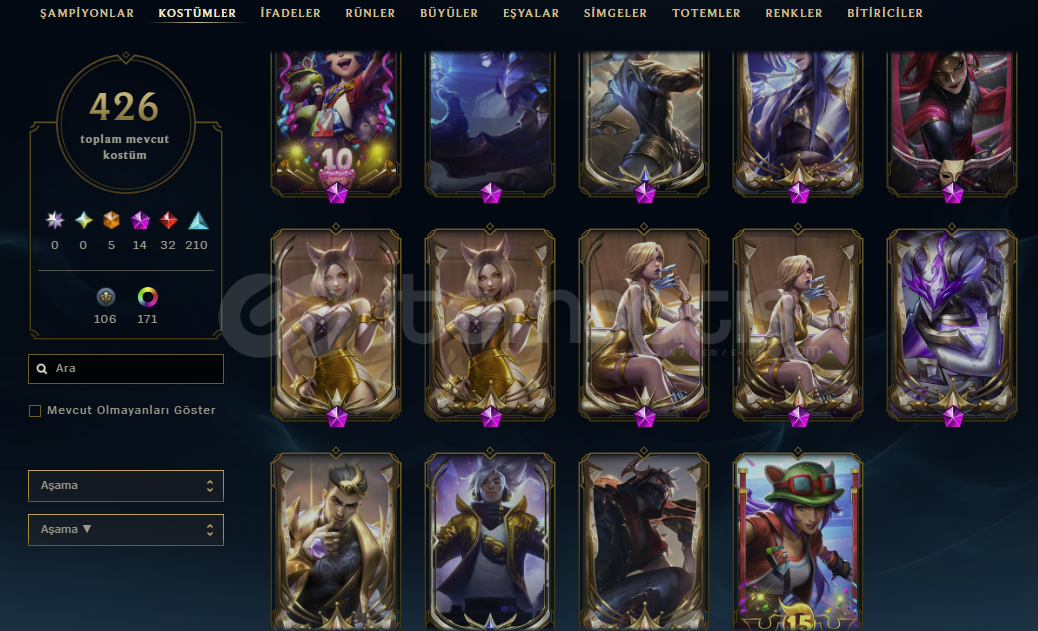Open the RÜNLER tab
This screenshot has height=631, width=1038.
coord(370,13)
